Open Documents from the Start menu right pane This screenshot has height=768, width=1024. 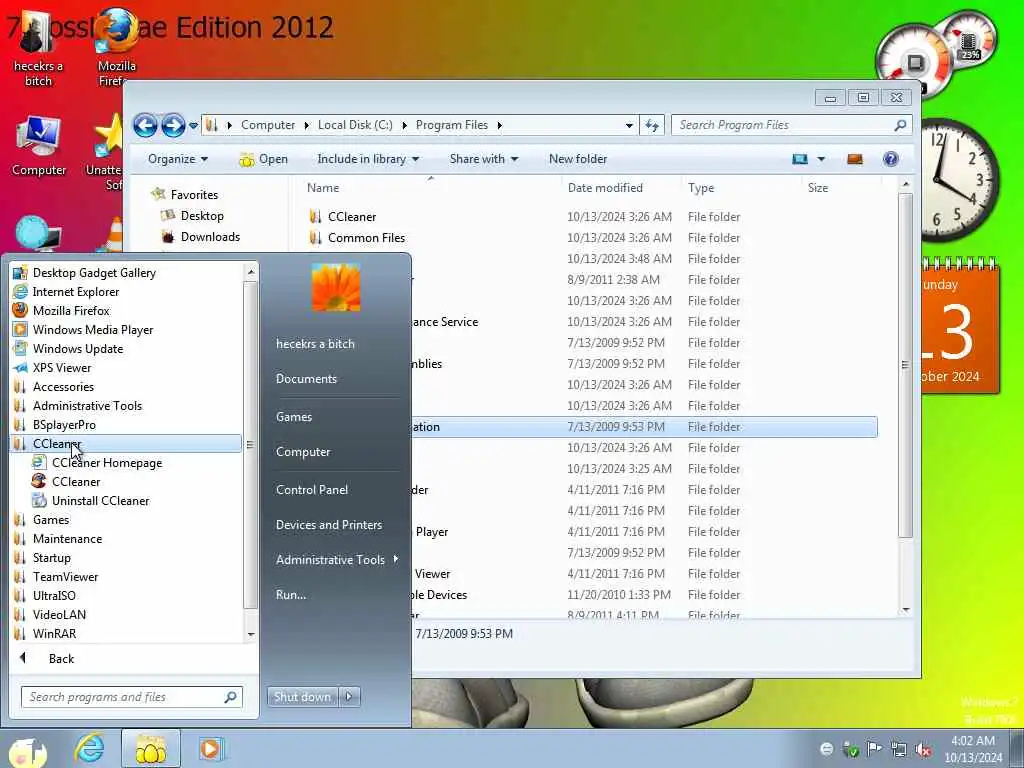pyautogui.click(x=306, y=379)
